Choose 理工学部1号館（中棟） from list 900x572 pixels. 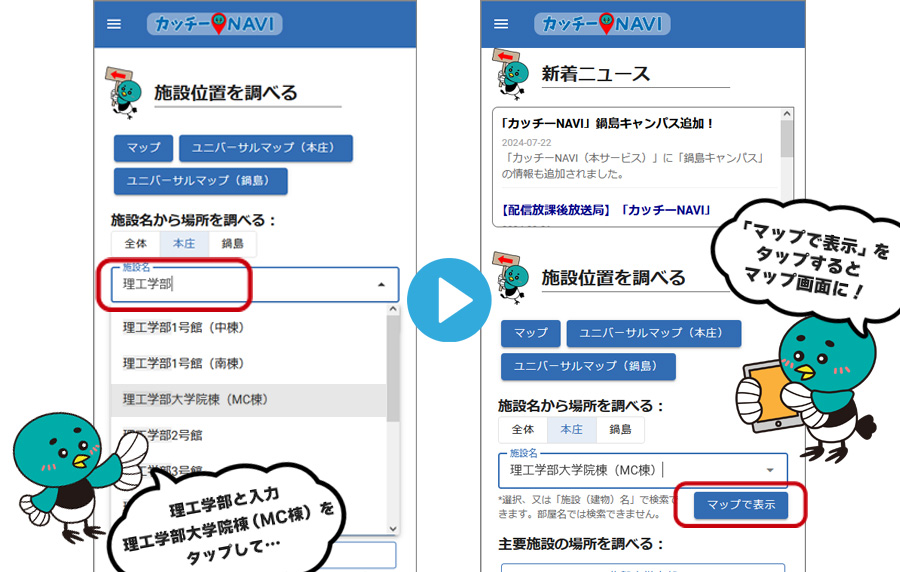click(249, 328)
